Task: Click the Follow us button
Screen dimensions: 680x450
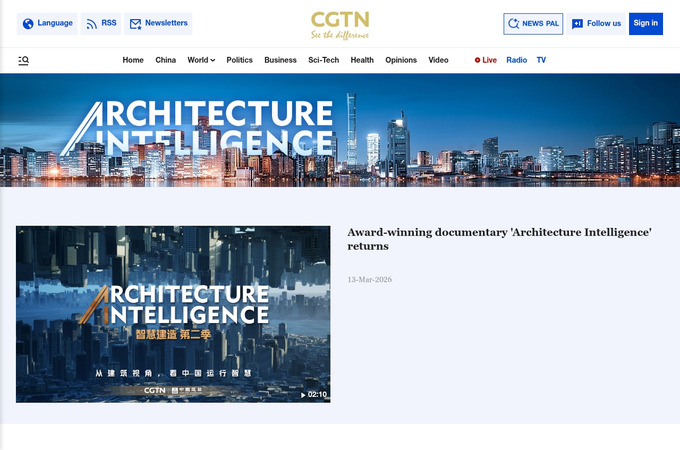Action: tap(596, 24)
